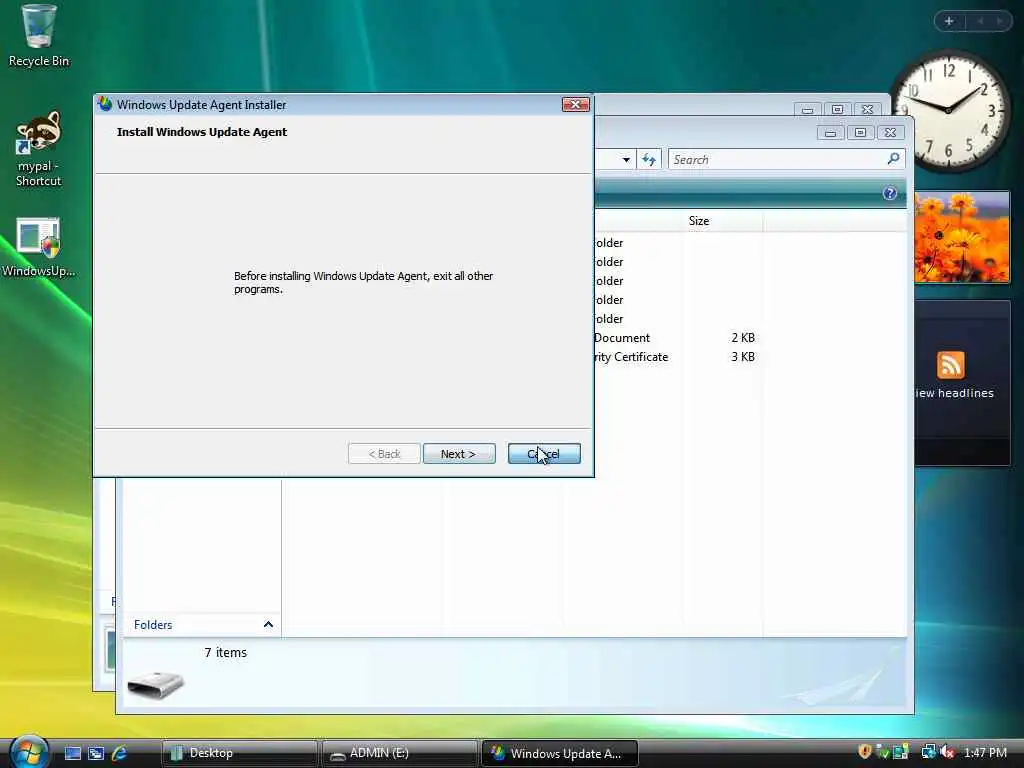Close the rear Explorer window
This screenshot has width=1024, height=768.
[x=867, y=110]
